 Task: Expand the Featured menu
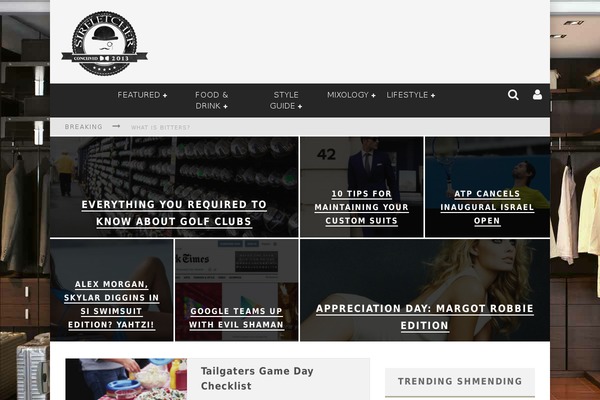[x=142, y=95]
